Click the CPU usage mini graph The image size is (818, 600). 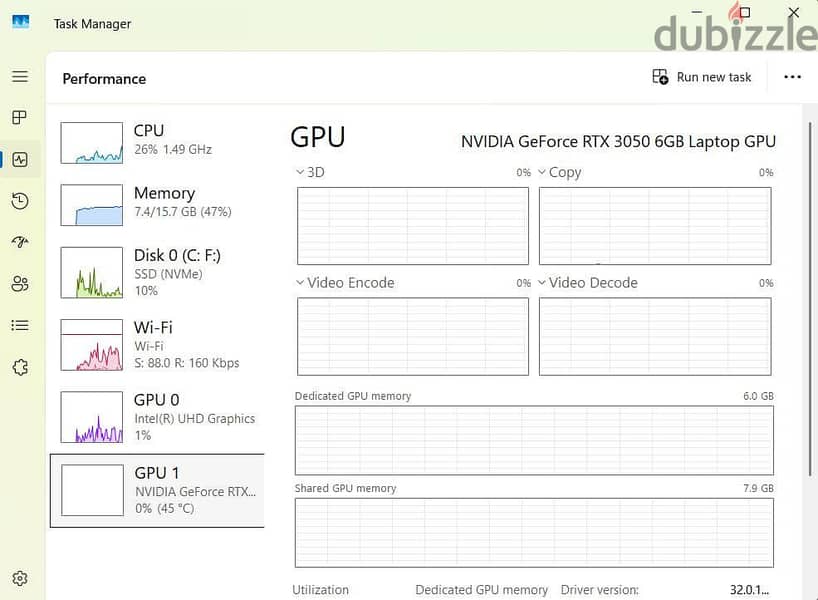(x=92, y=143)
